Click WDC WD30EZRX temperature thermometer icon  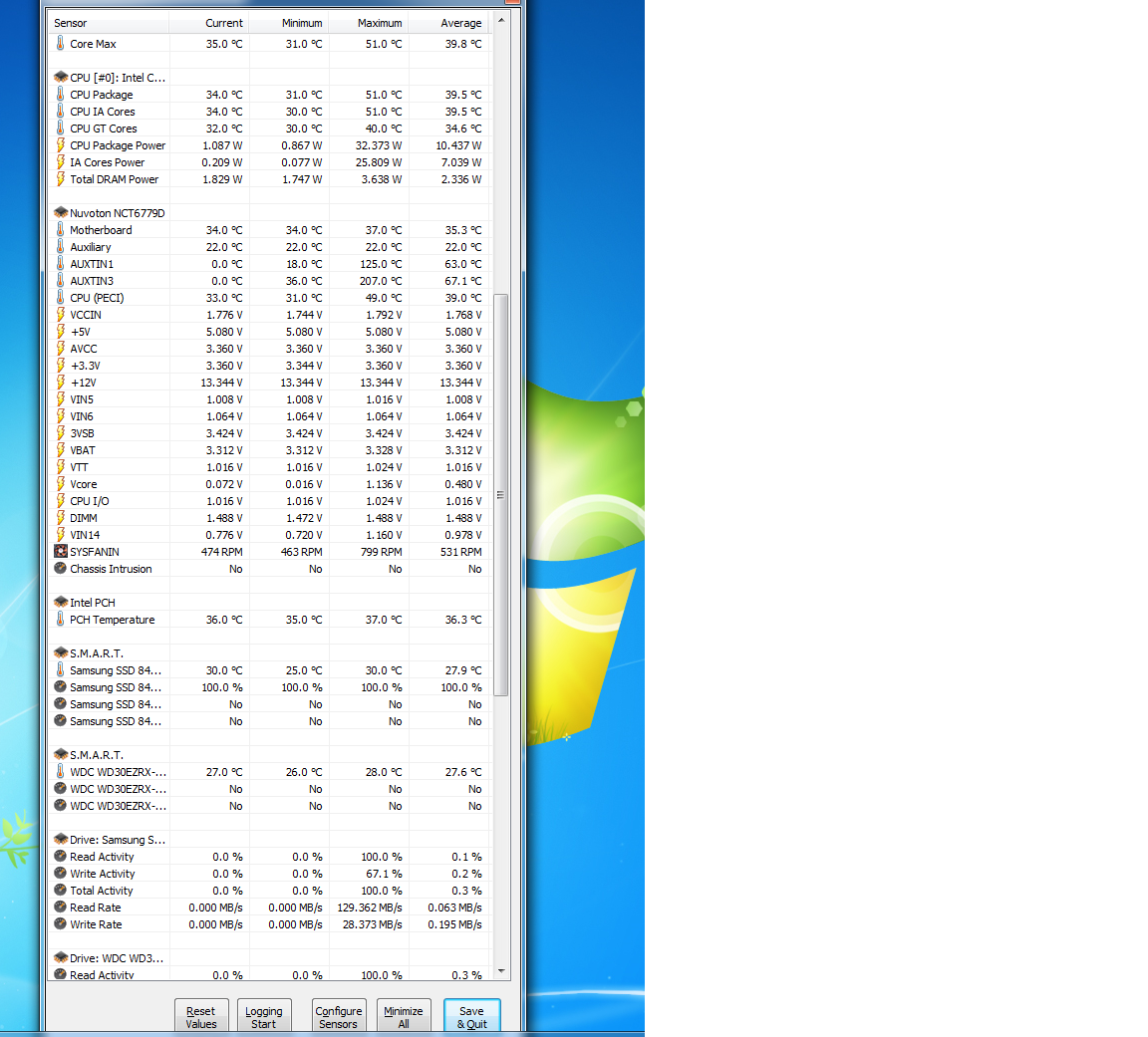60,771
